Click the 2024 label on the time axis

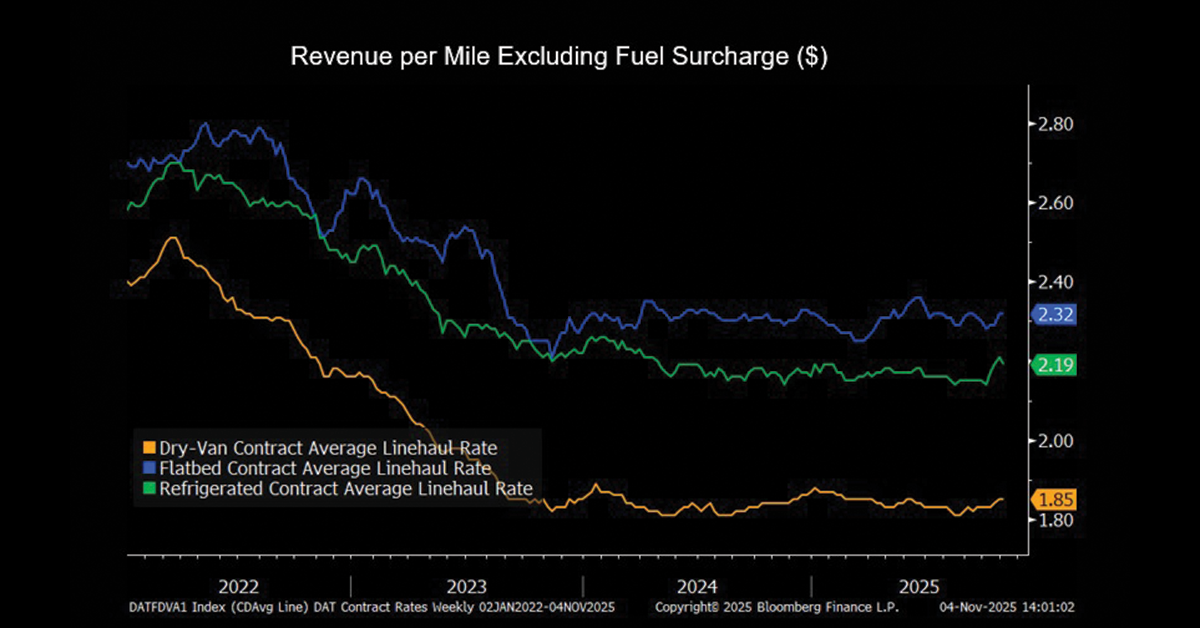pos(696,585)
